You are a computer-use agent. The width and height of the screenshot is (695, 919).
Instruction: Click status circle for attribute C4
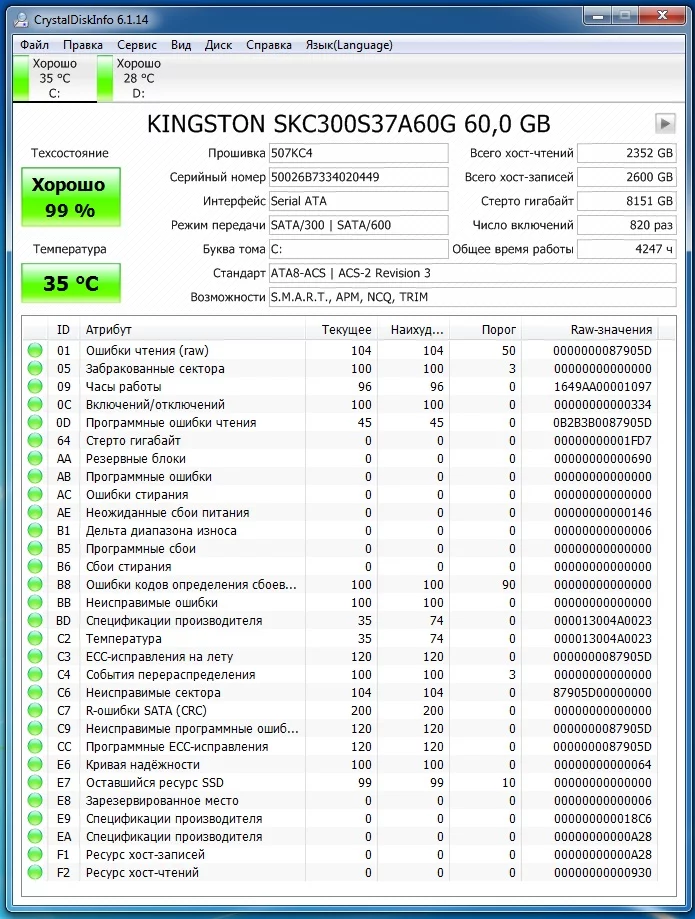(35, 675)
